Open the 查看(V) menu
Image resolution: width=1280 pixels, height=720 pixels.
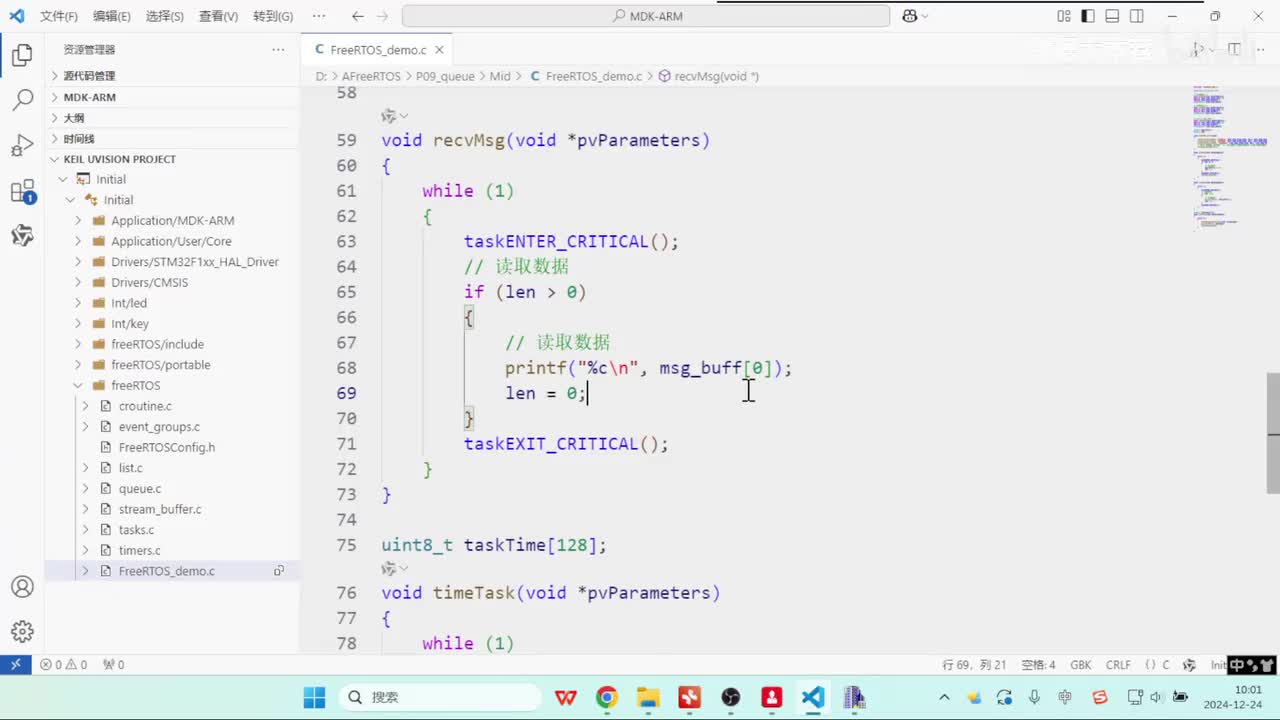tap(219, 16)
